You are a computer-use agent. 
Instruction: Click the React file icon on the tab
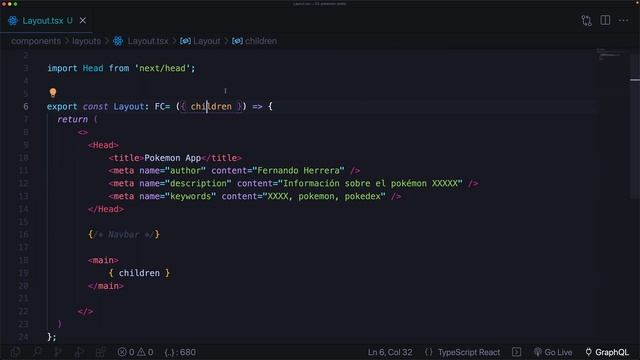pyautogui.click(x=13, y=20)
